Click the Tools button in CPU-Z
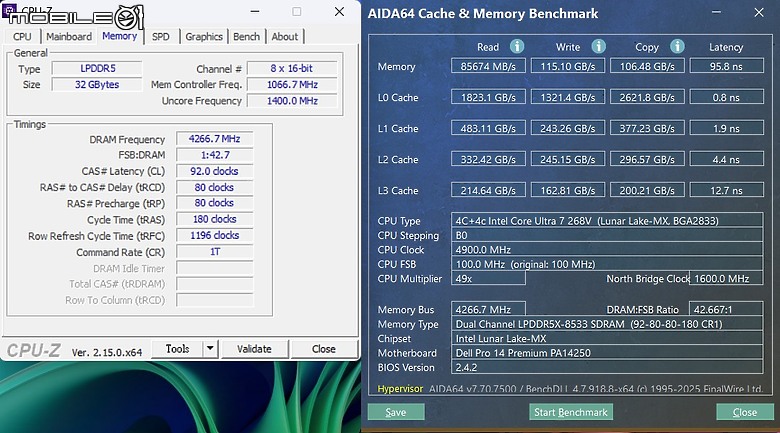 click(178, 348)
